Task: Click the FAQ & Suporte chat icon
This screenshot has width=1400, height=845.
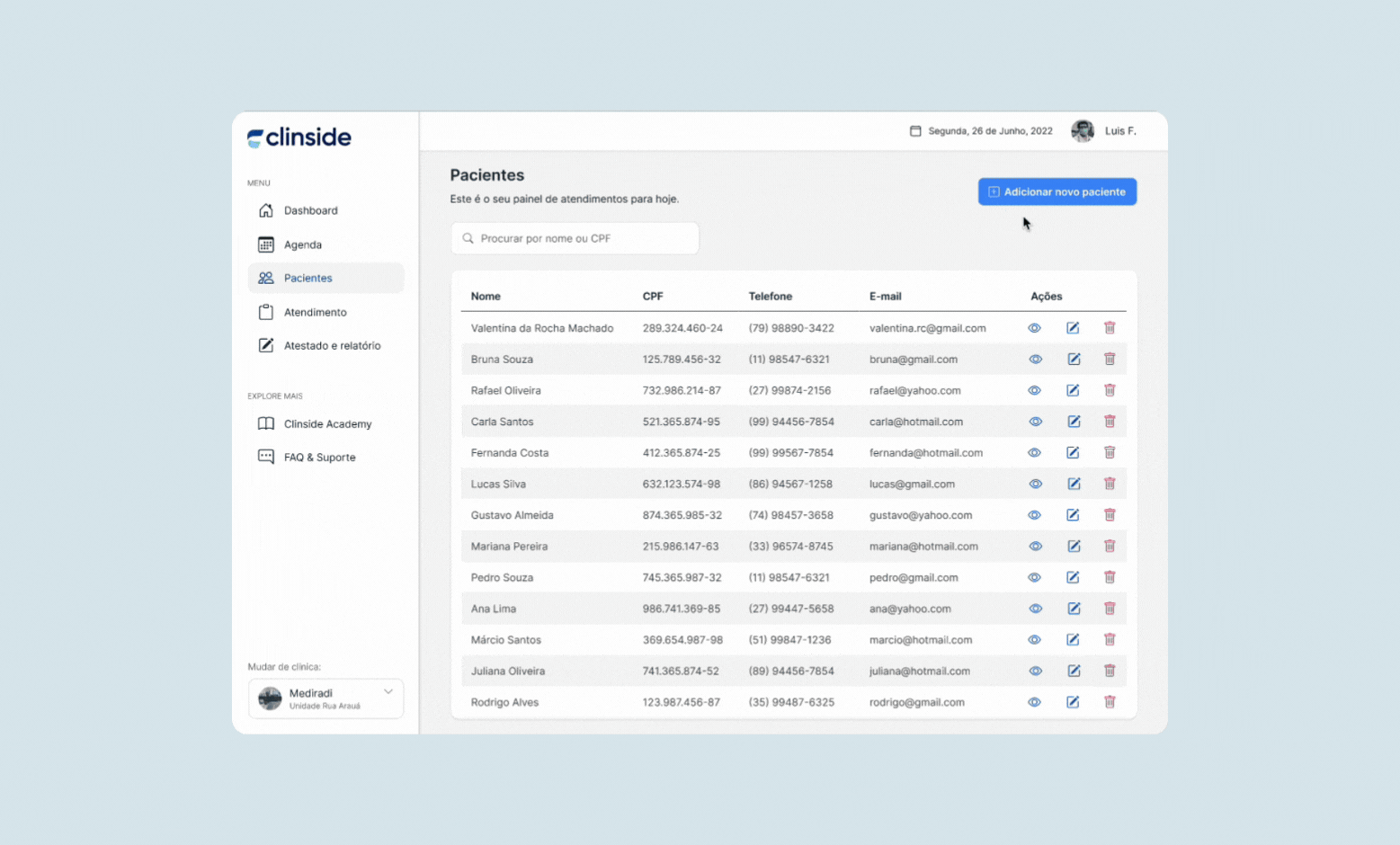Action: tap(265, 457)
